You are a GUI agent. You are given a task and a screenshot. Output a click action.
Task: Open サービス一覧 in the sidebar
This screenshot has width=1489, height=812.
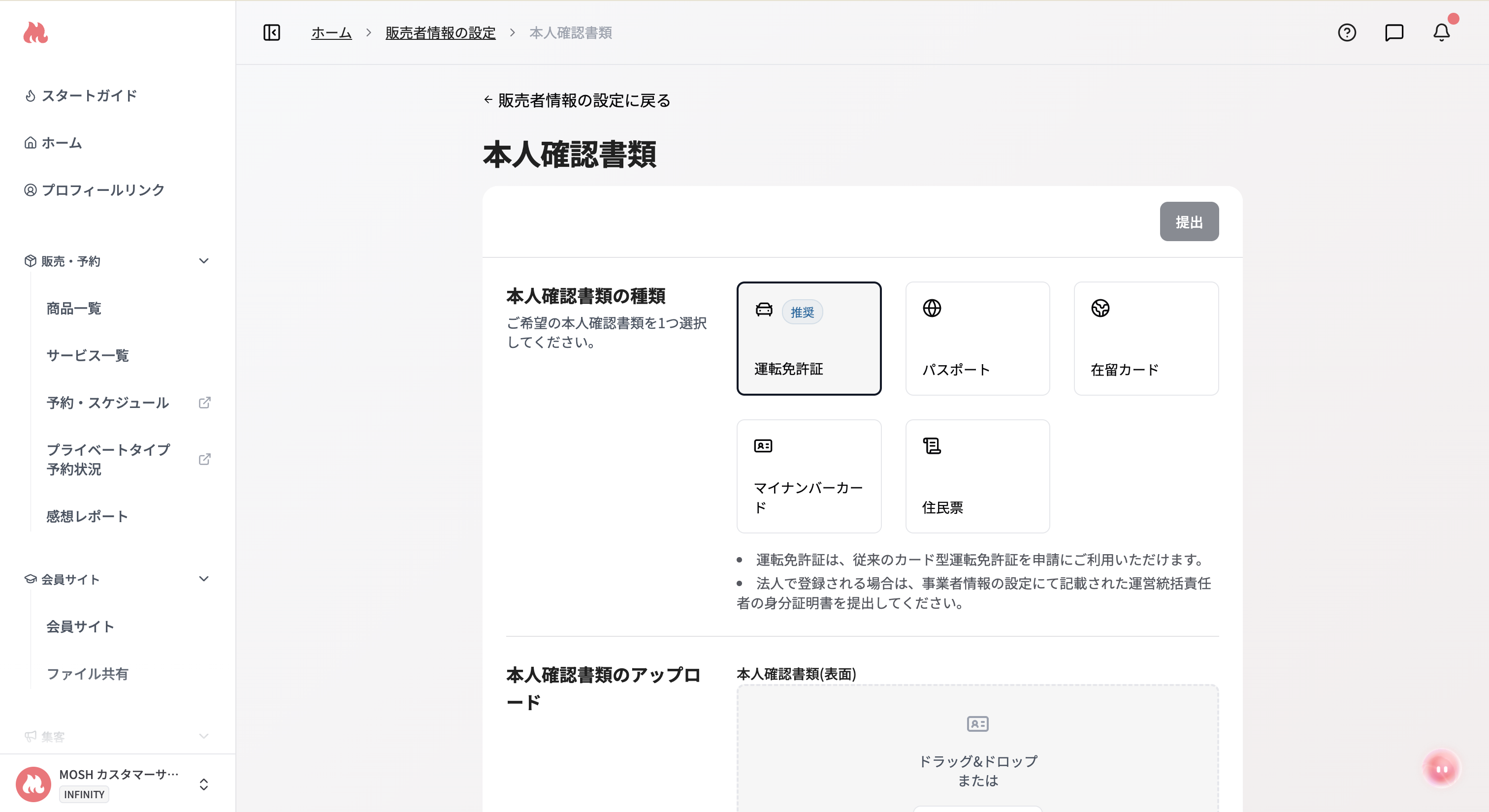[88, 355]
